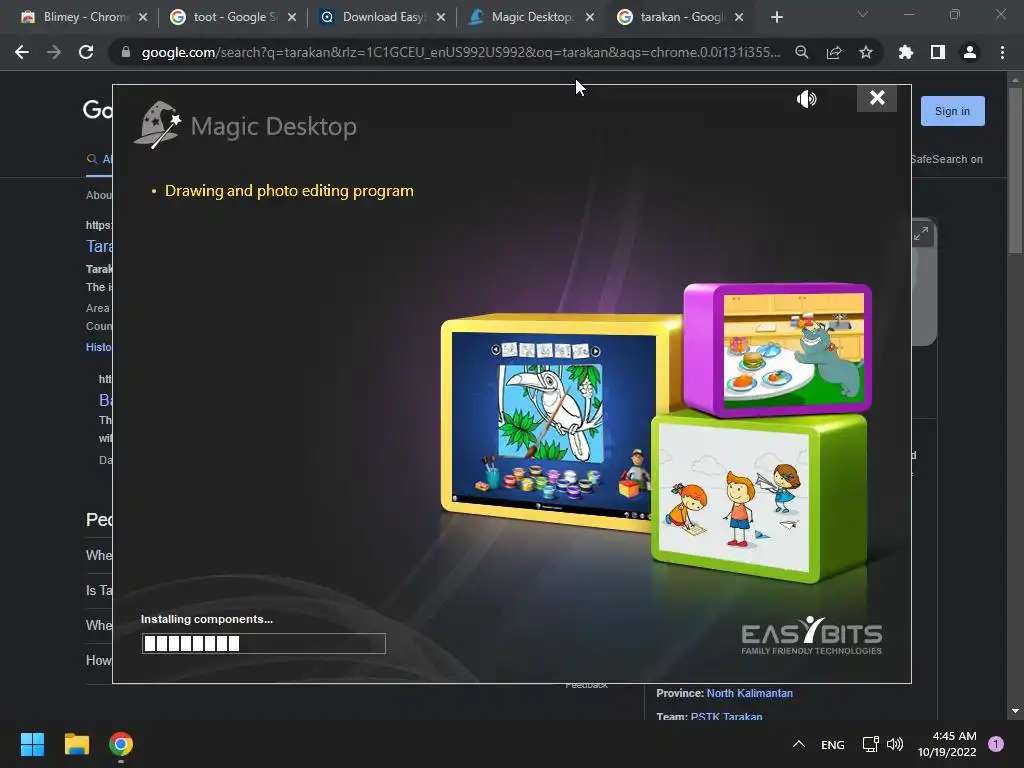Click the EasyBits logo
This screenshot has width=1024, height=768.
click(x=812, y=635)
